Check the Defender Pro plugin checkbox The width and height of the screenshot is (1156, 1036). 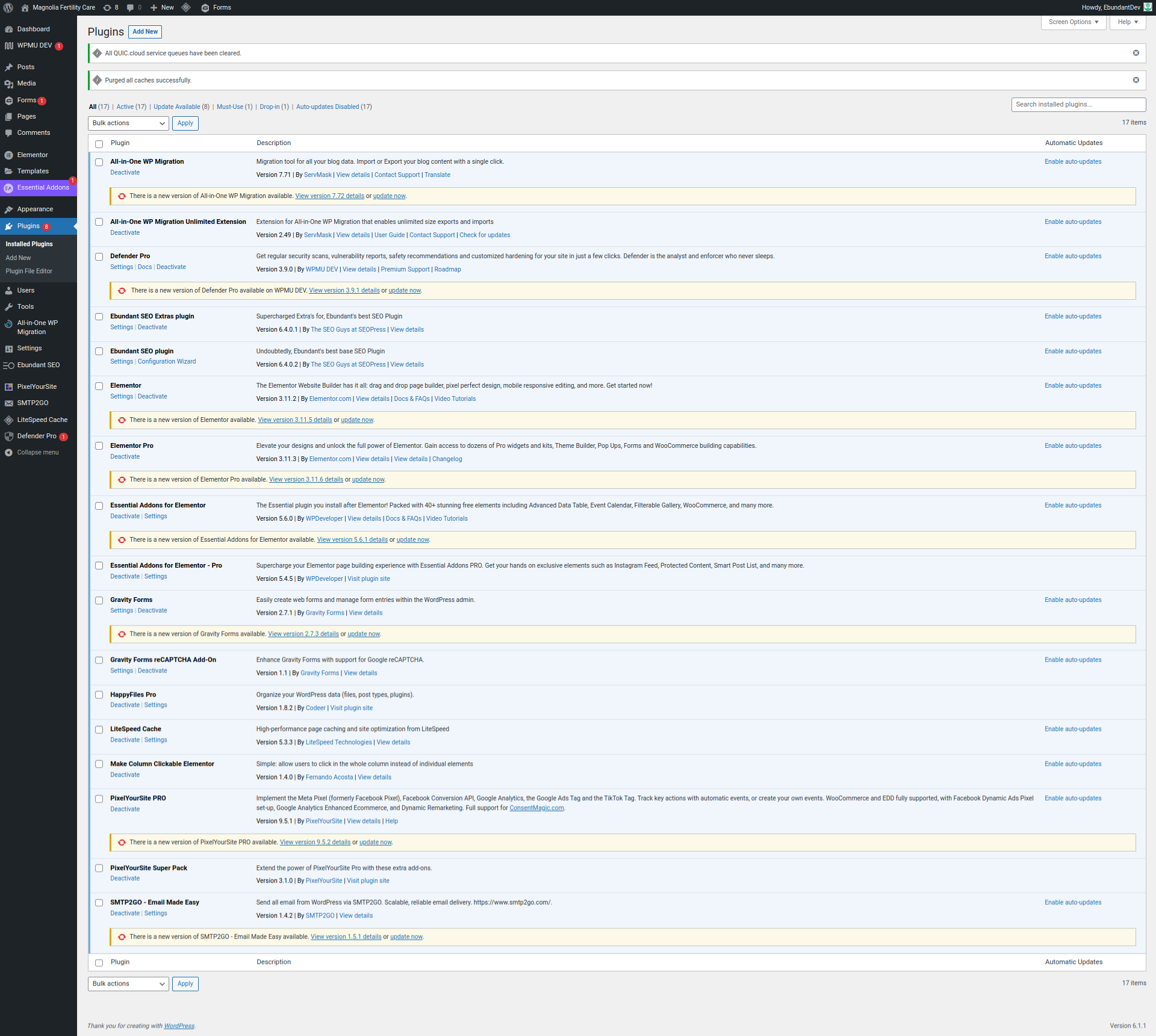point(99,257)
